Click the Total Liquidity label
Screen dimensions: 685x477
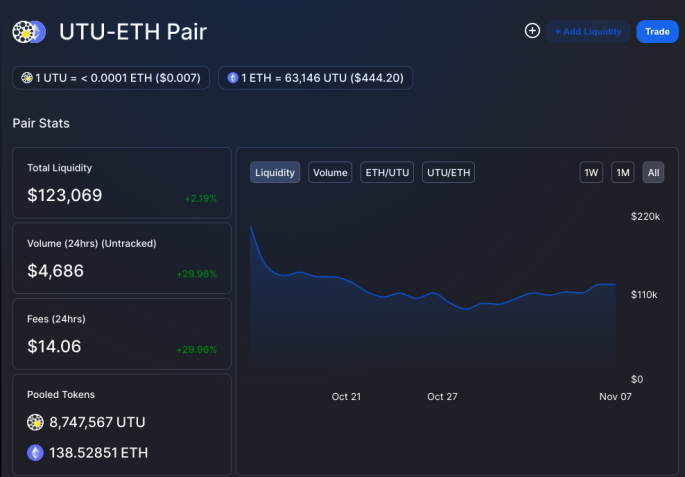click(59, 168)
